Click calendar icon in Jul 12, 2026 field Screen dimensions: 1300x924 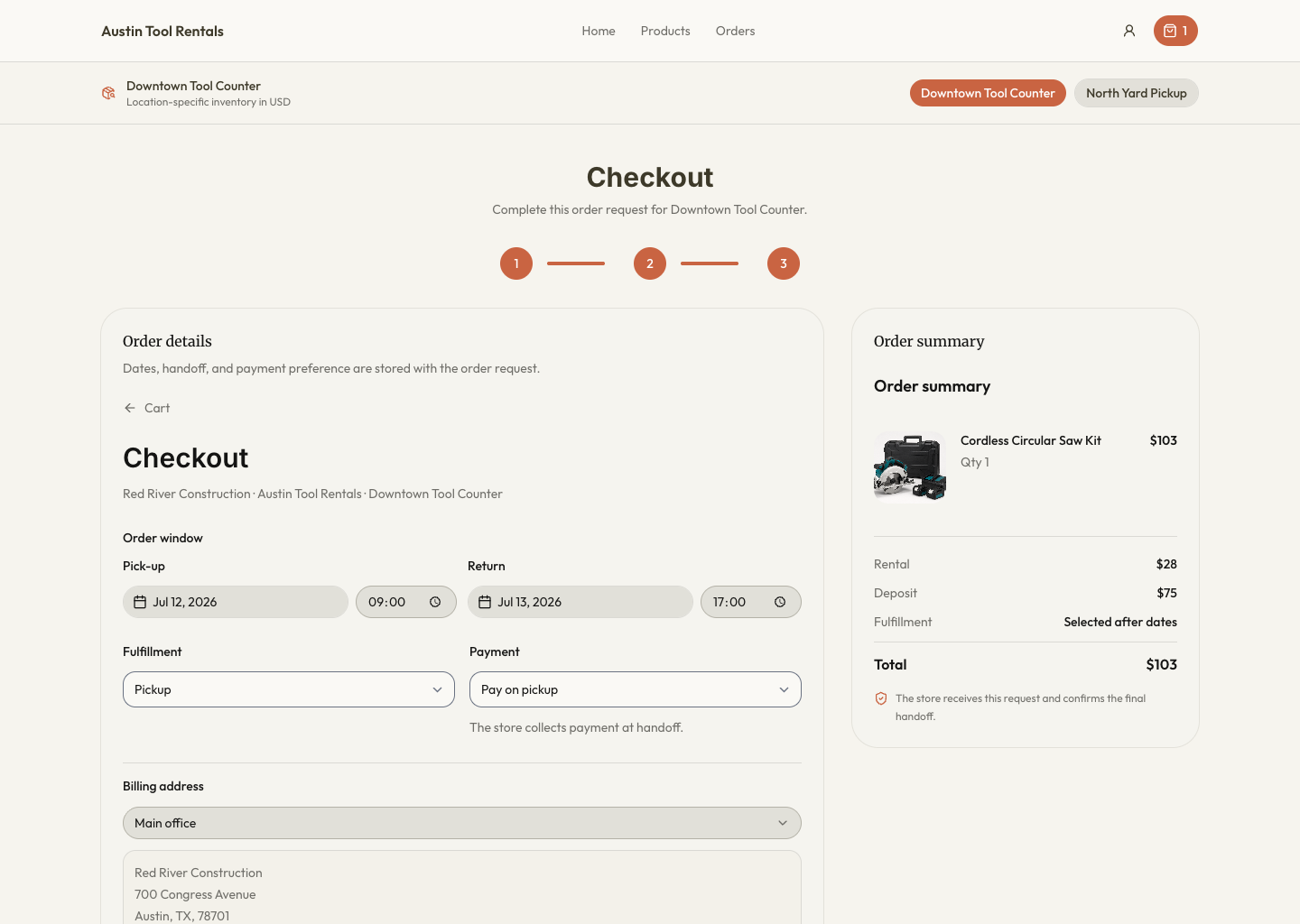pos(140,602)
